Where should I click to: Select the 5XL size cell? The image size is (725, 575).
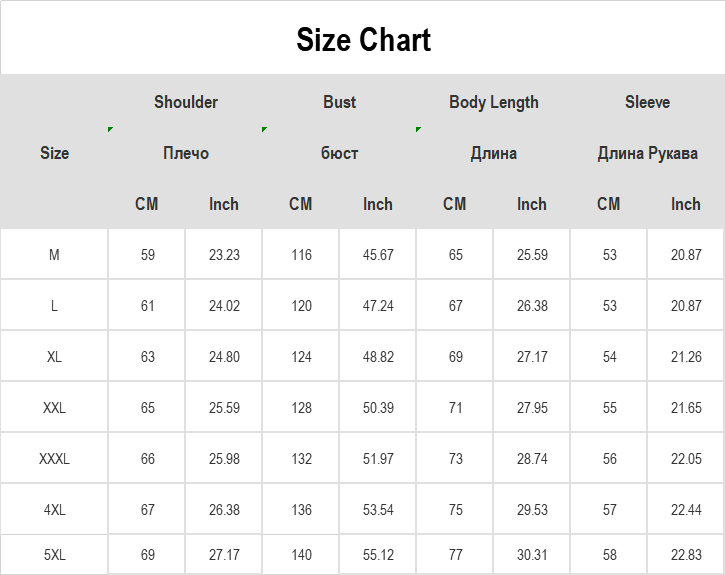(x=54, y=554)
